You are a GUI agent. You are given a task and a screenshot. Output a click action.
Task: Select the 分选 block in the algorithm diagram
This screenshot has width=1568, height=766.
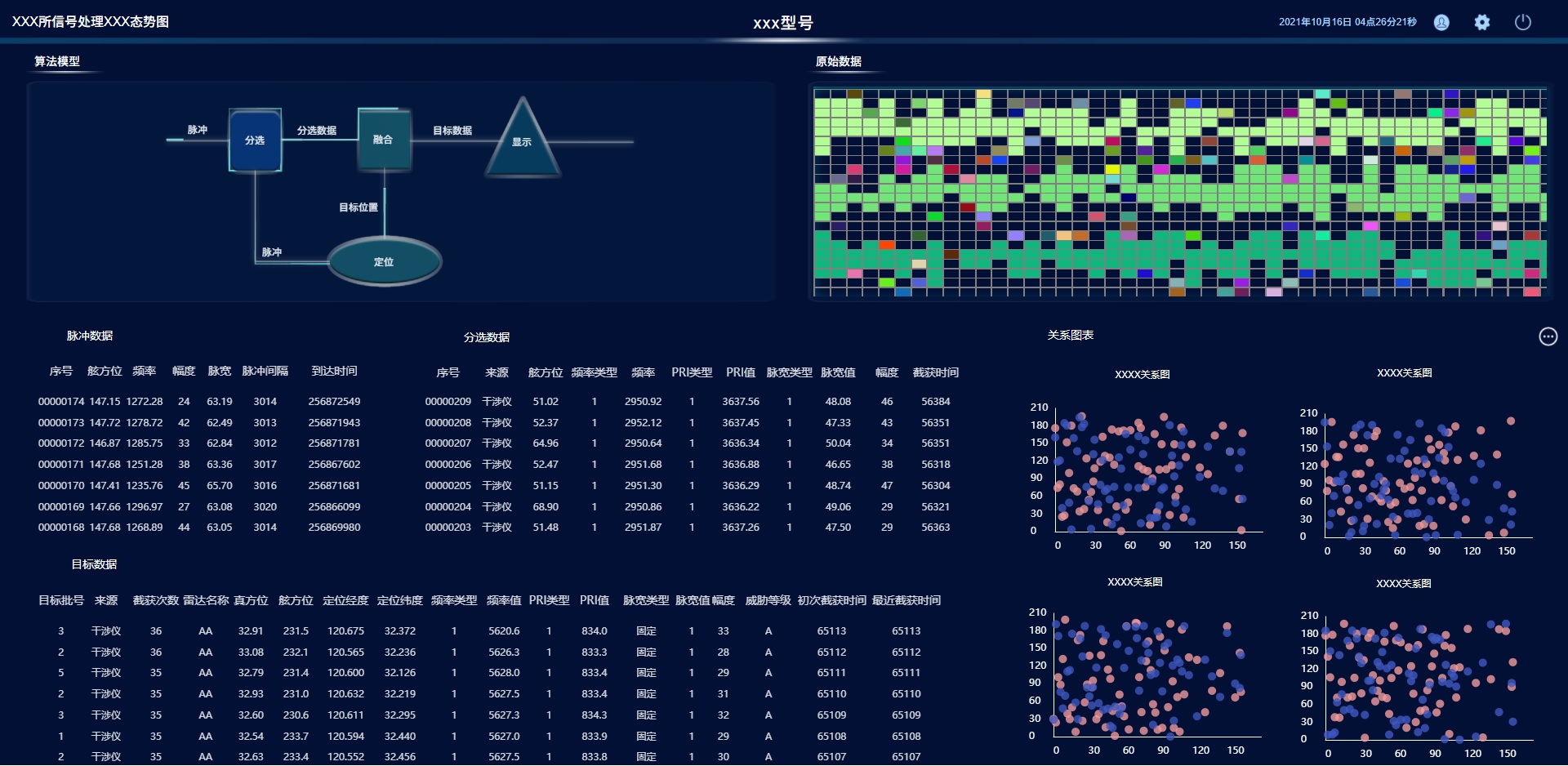coord(255,140)
